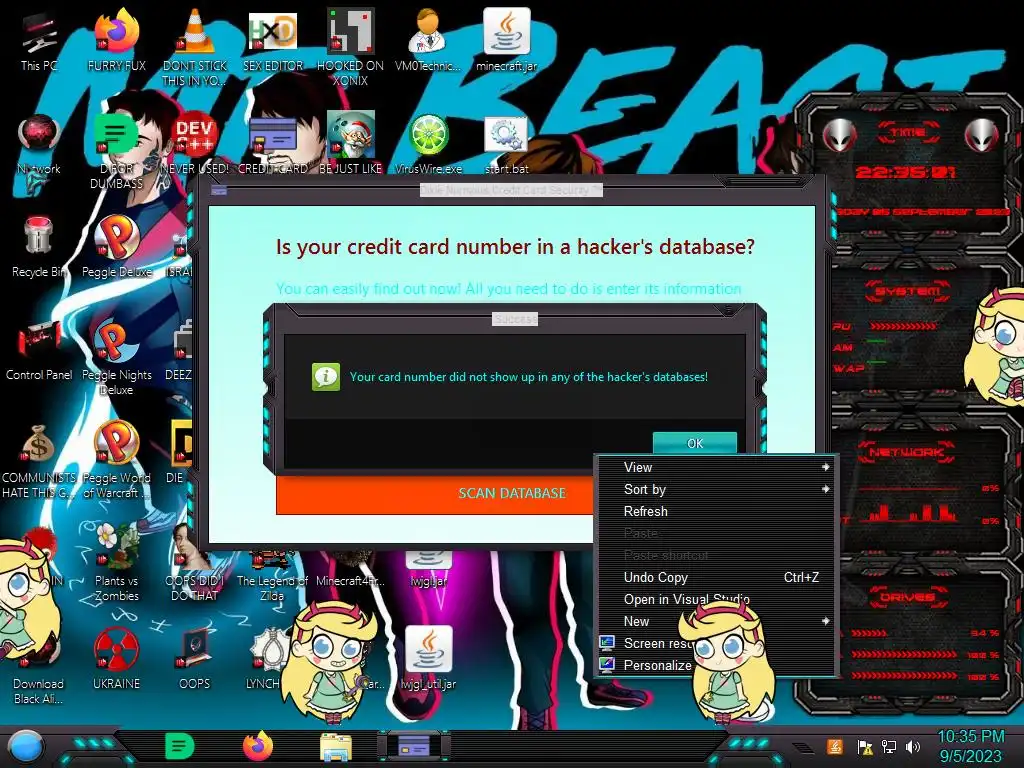Open Peggle World of Warcraft shortcut
This screenshot has width=1024, height=768.
[x=116, y=460]
